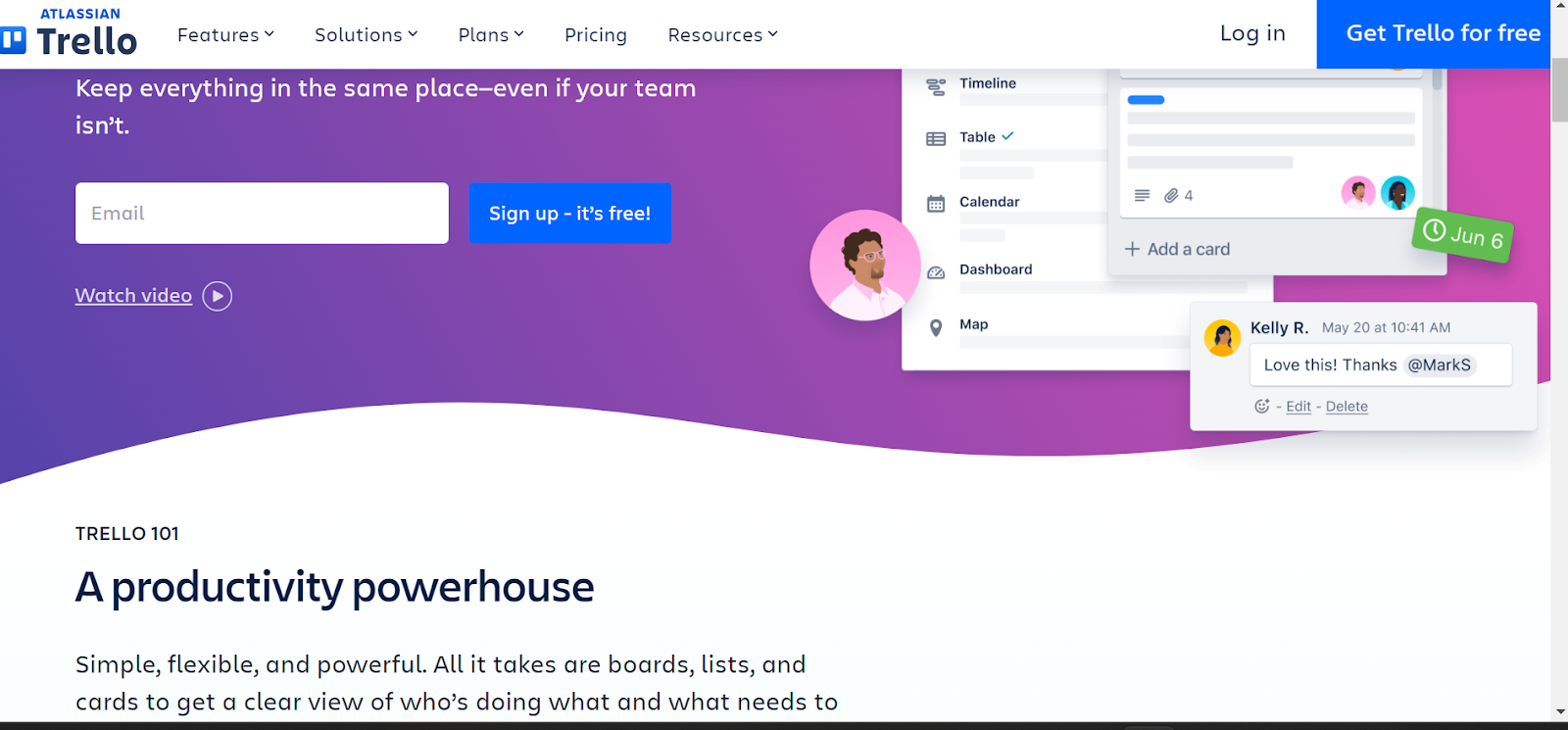Click the attachment count 4
1568x730 pixels.
[x=1189, y=196]
